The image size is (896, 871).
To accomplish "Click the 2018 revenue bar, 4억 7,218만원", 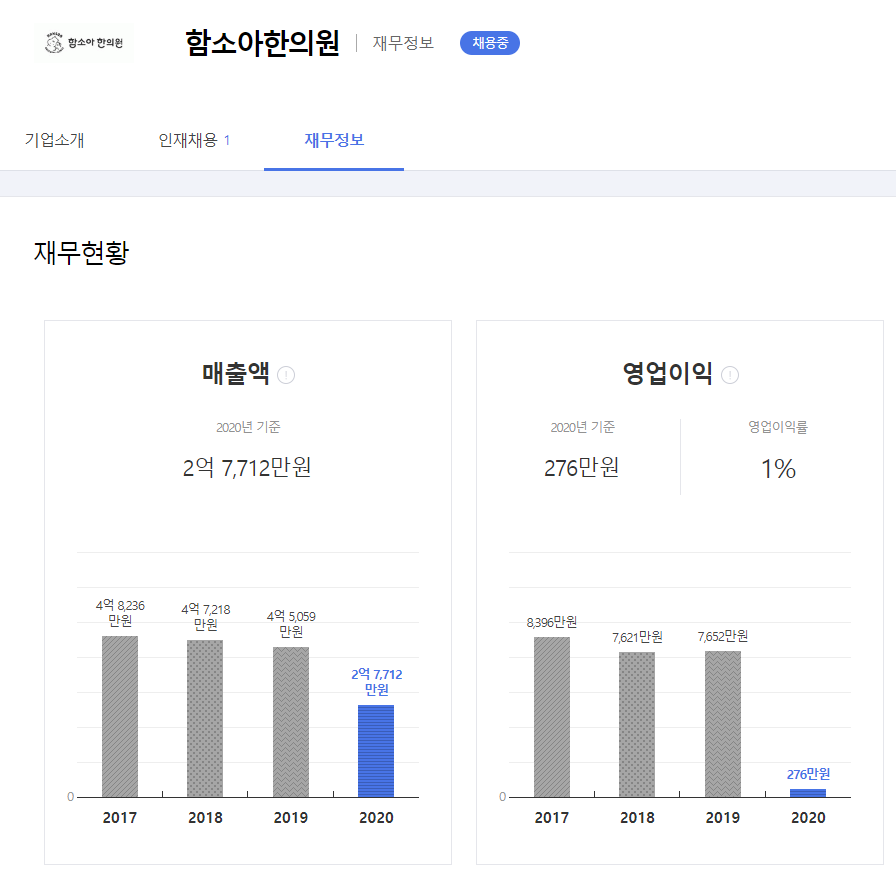I will pyautogui.click(x=205, y=718).
